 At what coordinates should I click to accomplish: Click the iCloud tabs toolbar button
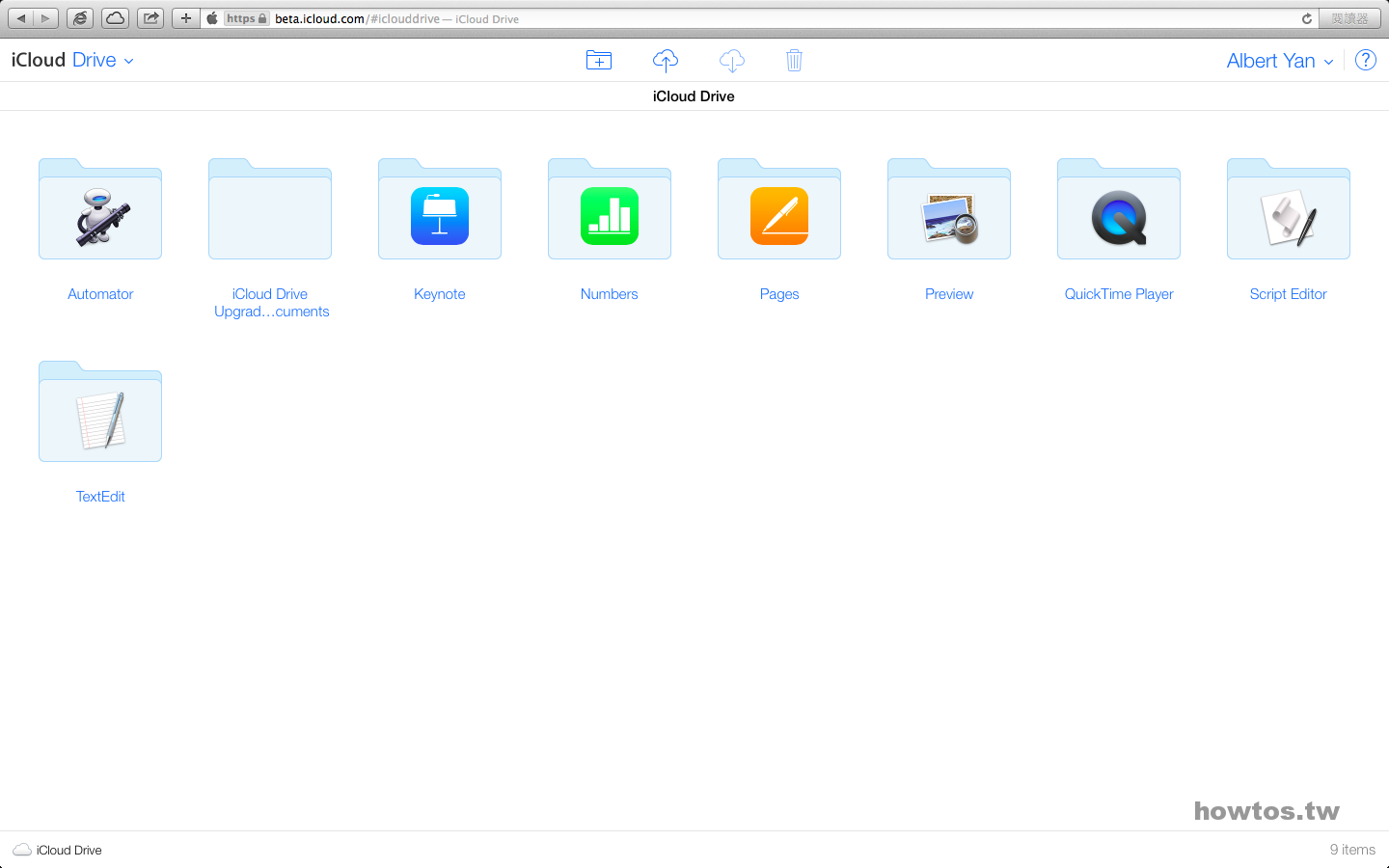coord(115,18)
